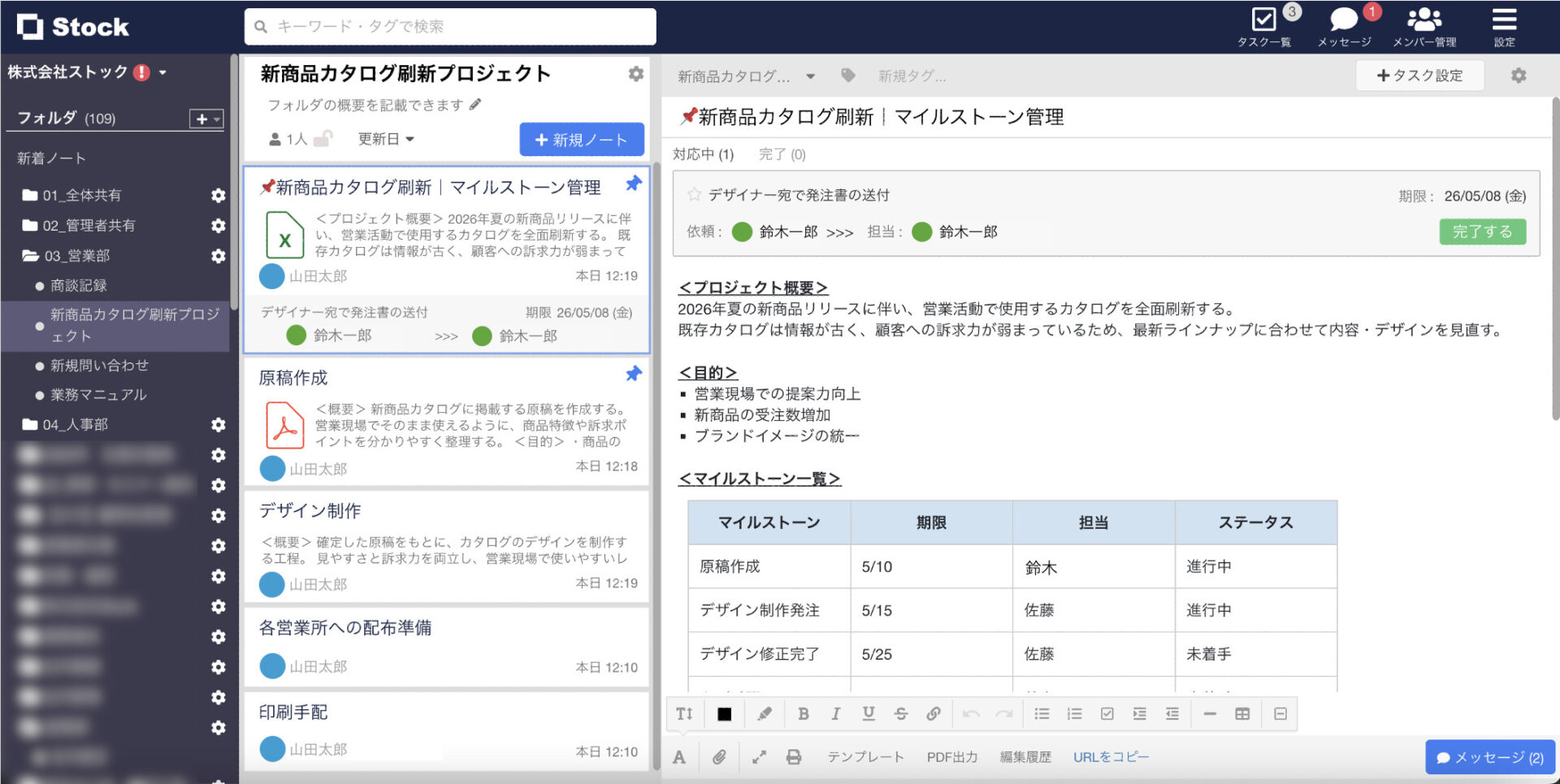Click the folder lock icon next to 1人
This screenshot has height=784, width=1560.
tap(323, 139)
